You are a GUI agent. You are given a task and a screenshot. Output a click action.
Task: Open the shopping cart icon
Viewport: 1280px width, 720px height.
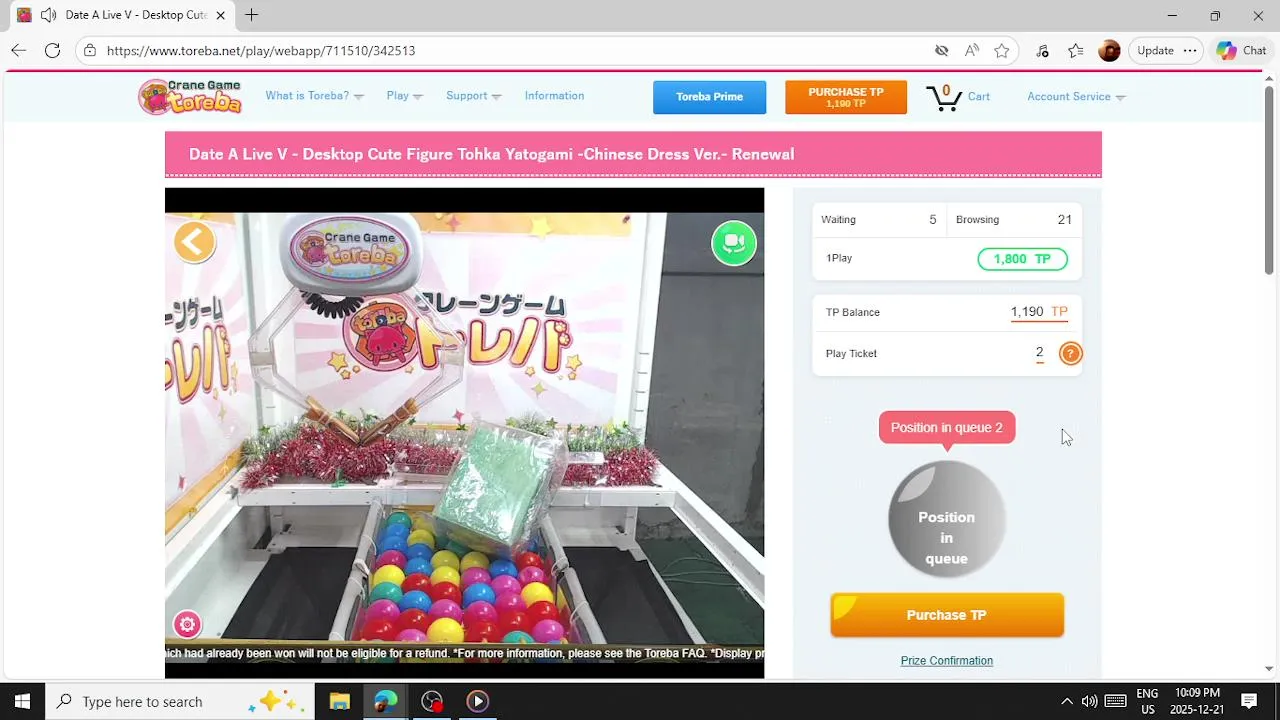point(943,97)
